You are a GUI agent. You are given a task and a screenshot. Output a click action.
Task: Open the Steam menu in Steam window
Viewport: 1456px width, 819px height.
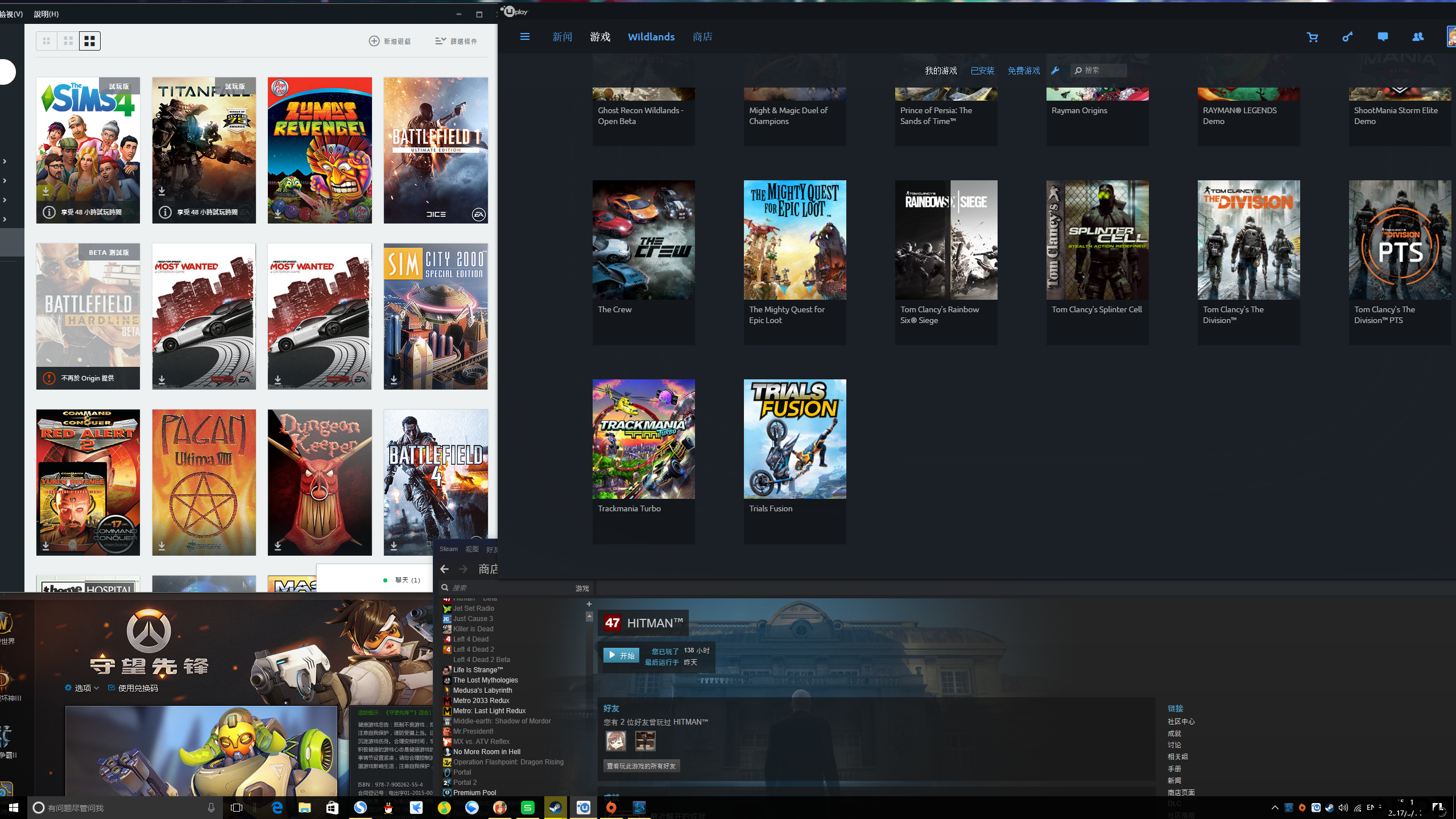point(448,549)
